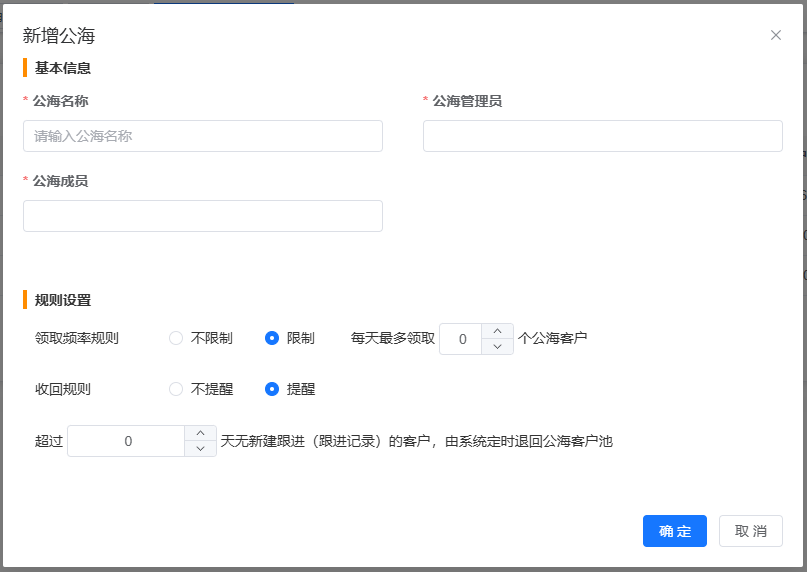
Task: Click the 每天最多领取 number input box
Action: 462,339
